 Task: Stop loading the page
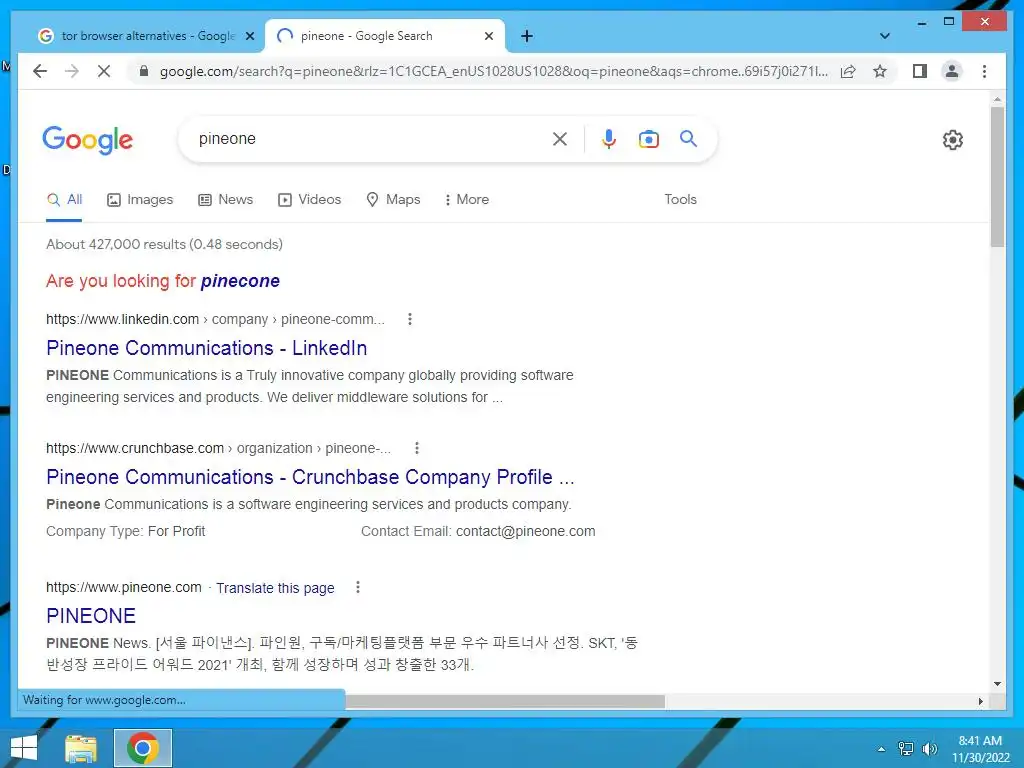[x=104, y=71]
